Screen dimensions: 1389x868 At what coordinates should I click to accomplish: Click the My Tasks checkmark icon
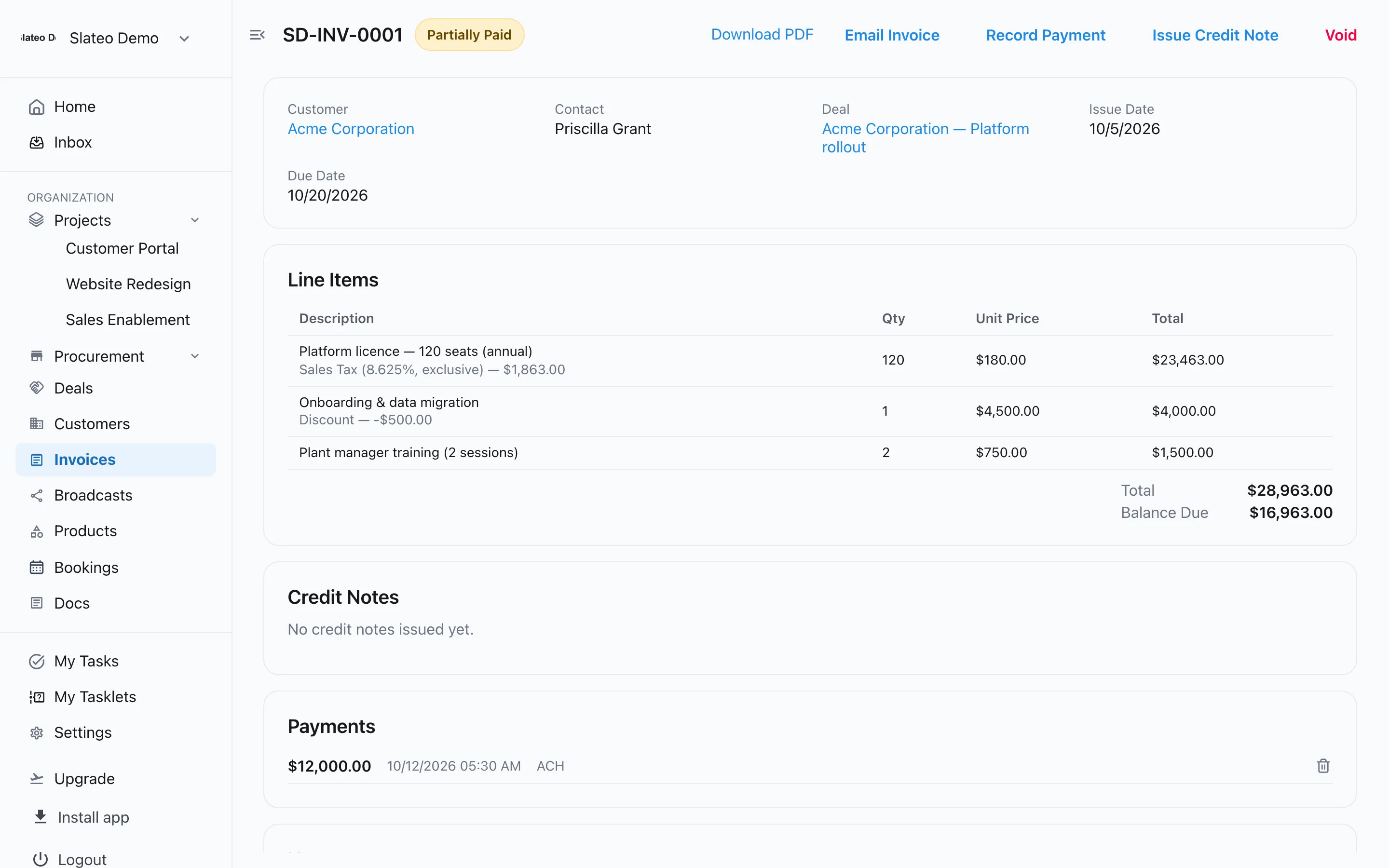[37, 661]
